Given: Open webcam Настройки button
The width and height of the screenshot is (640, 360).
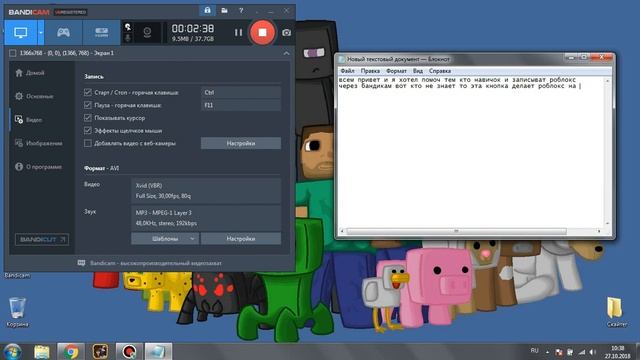Looking at the screenshot, I should [x=241, y=143].
